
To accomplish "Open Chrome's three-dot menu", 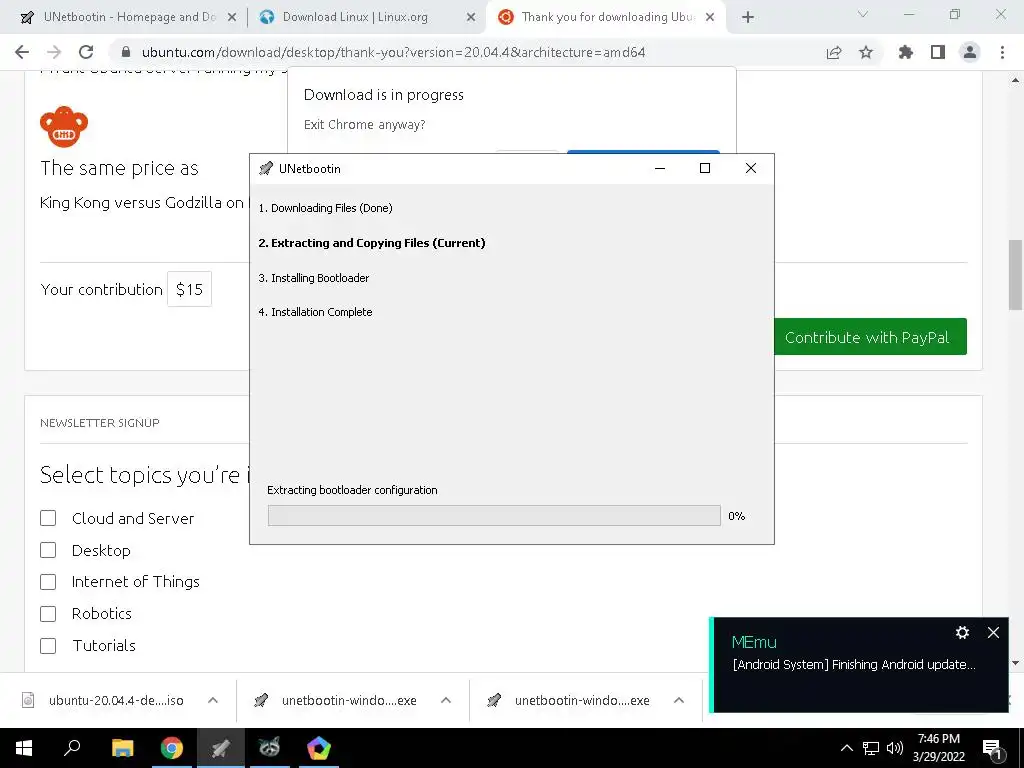I will (1002, 52).
